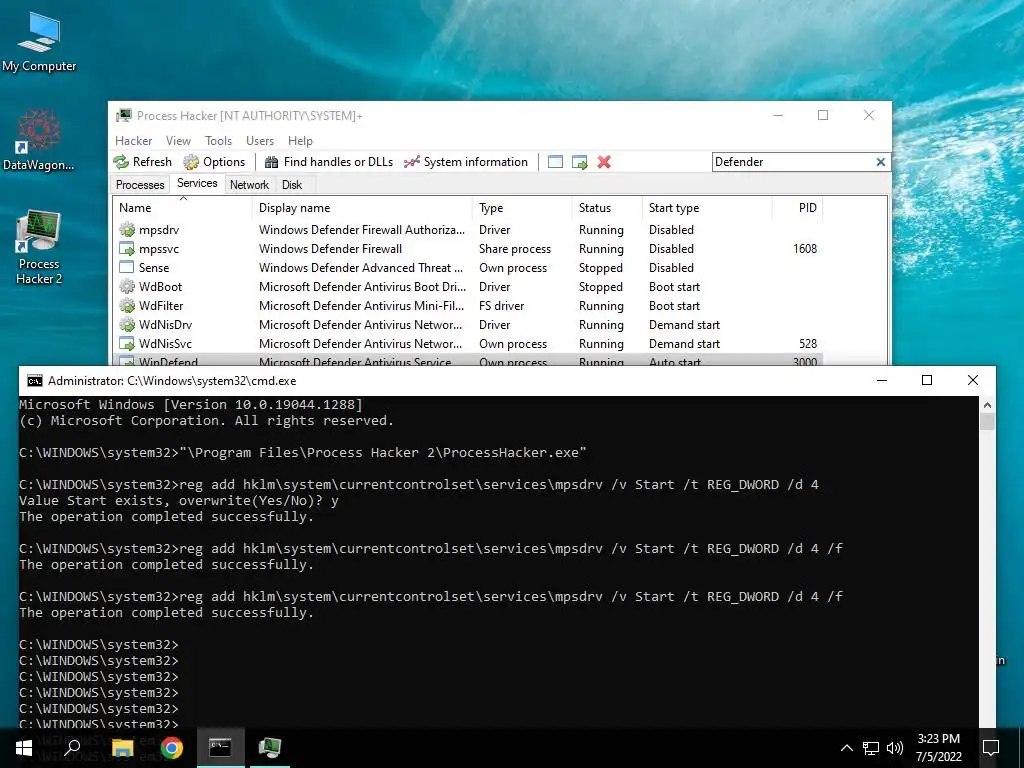Click the cmd.exe title bar icon
The width and height of the screenshot is (1024, 768).
35,381
